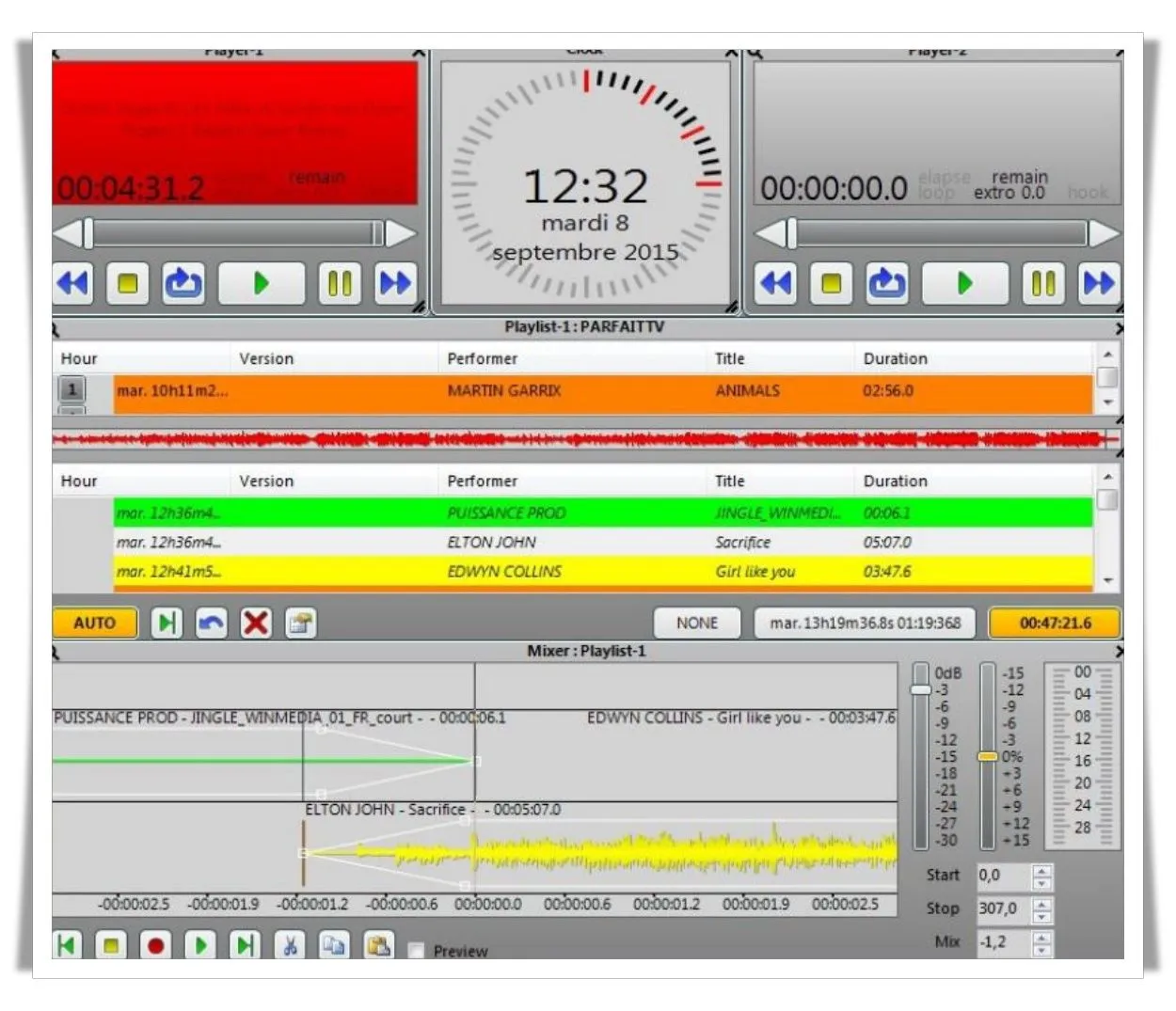Click left arrow of Player-1 seek bar

[x=68, y=233]
